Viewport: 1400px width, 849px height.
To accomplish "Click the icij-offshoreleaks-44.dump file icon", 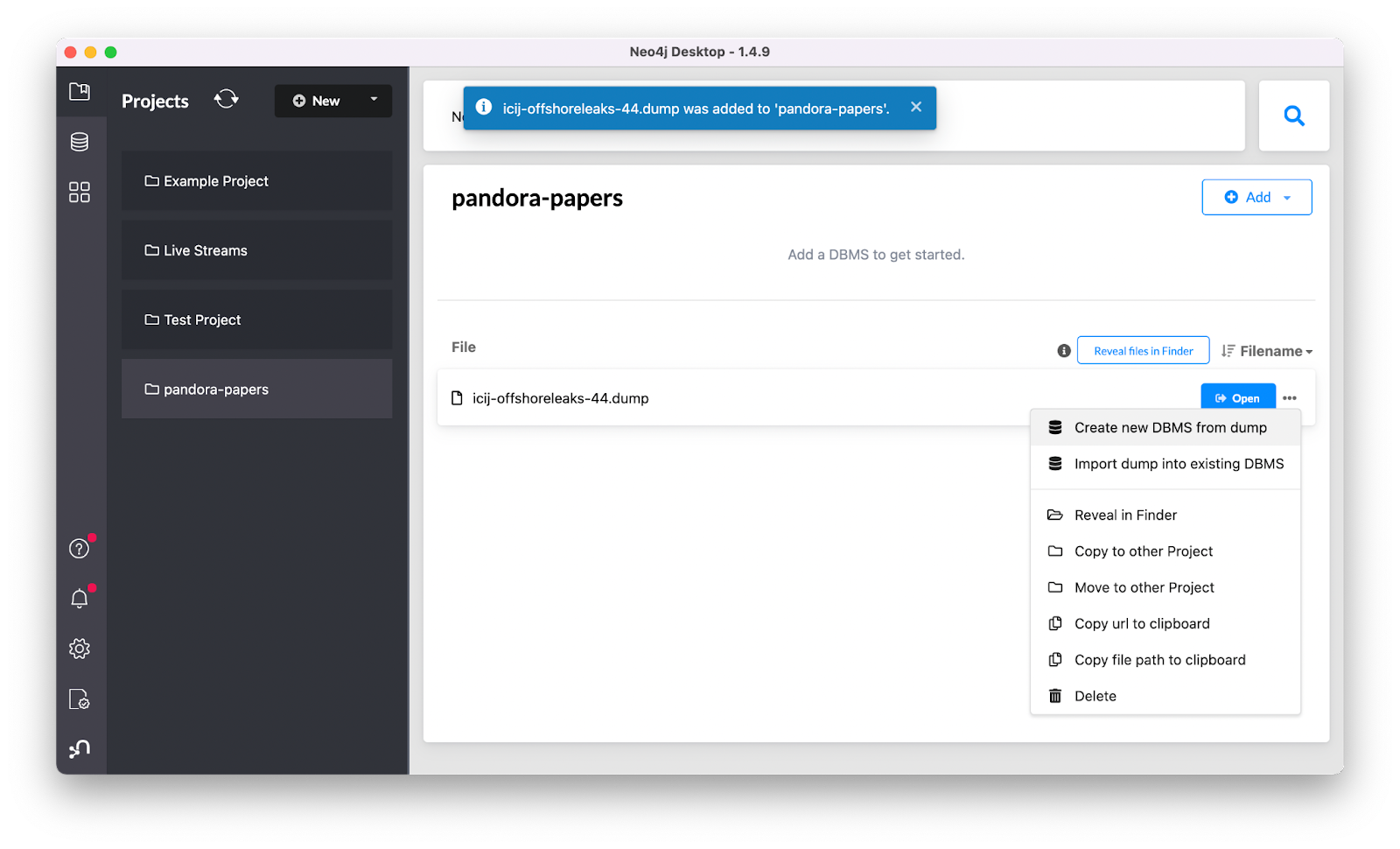I will tap(457, 398).
